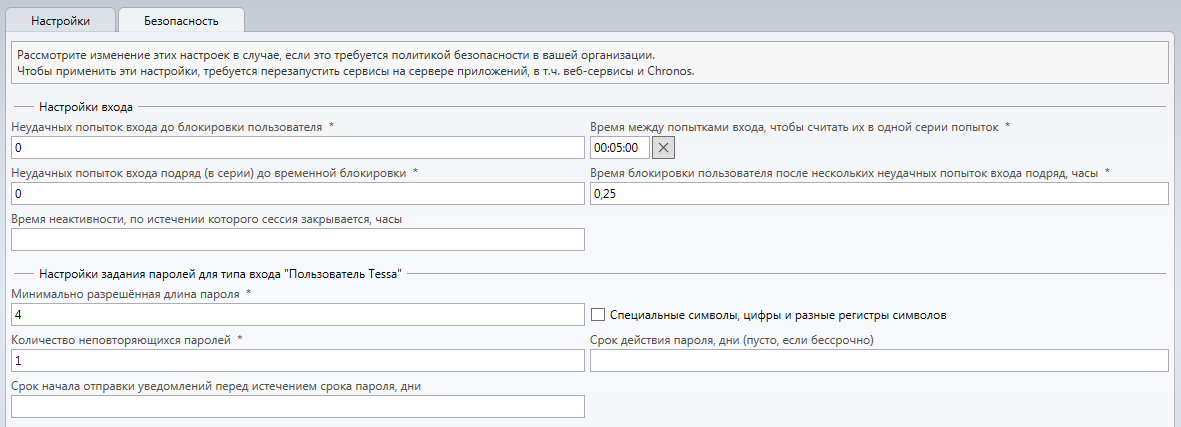Click the consecutive failed logins before temporary block field
The image size is (1181, 427).
pyautogui.click(x=297, y=194)
